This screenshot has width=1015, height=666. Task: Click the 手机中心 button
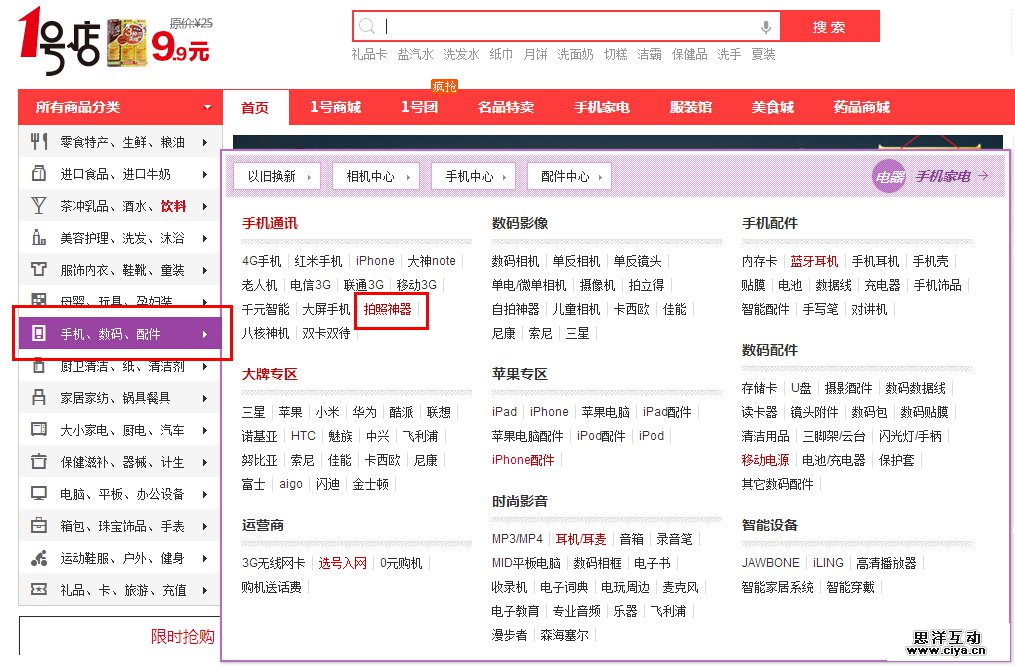coord(473,176)
